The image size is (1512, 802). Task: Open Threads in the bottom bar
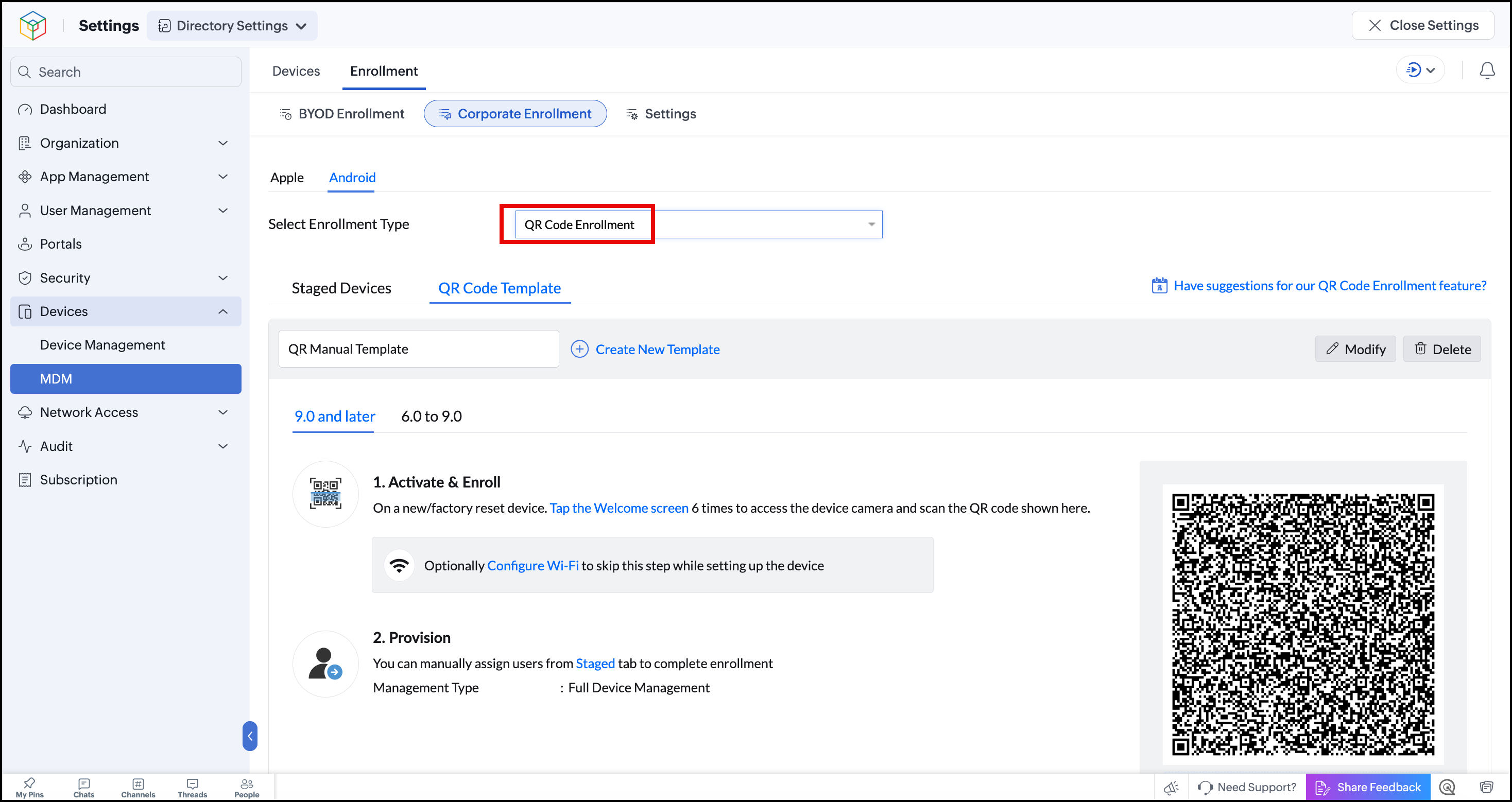[193, 788]
